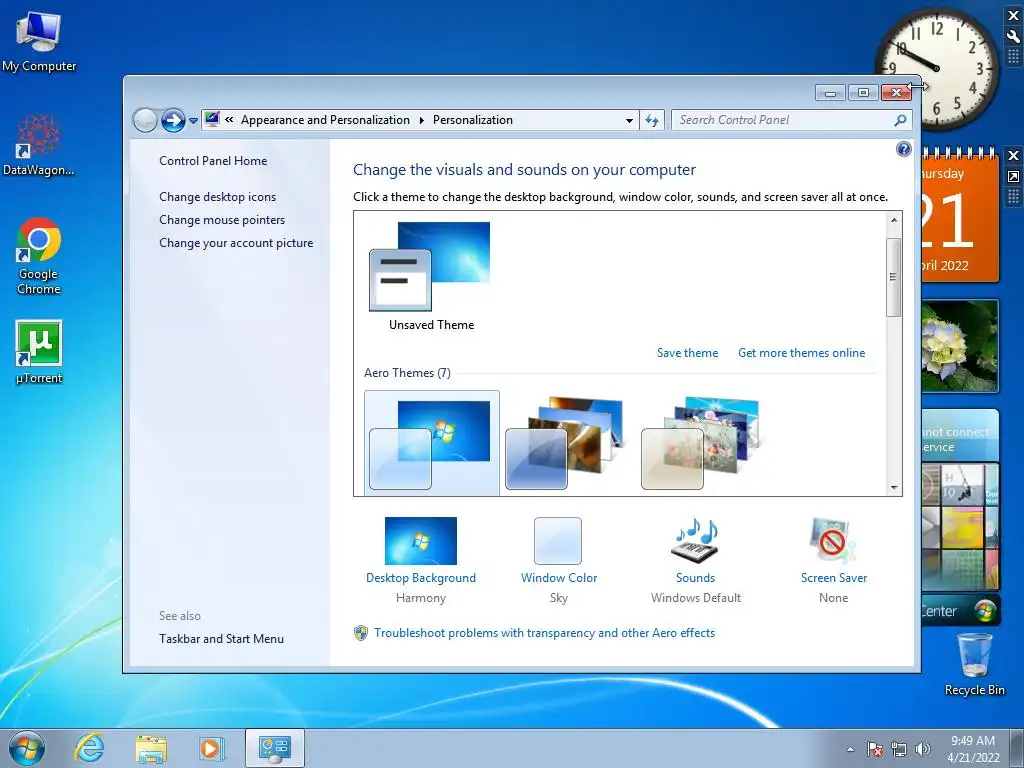
Task: Open Control Panel Home
Action: (x=213, y=161)
